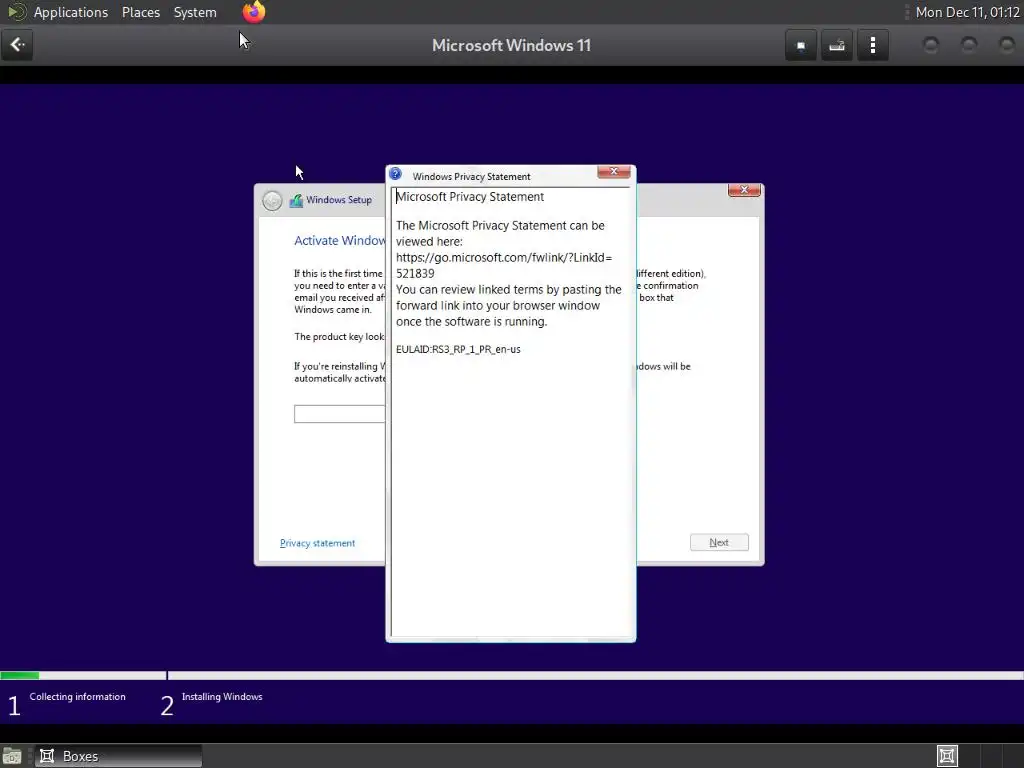Click the Collecting information step label

click(77, 697)
